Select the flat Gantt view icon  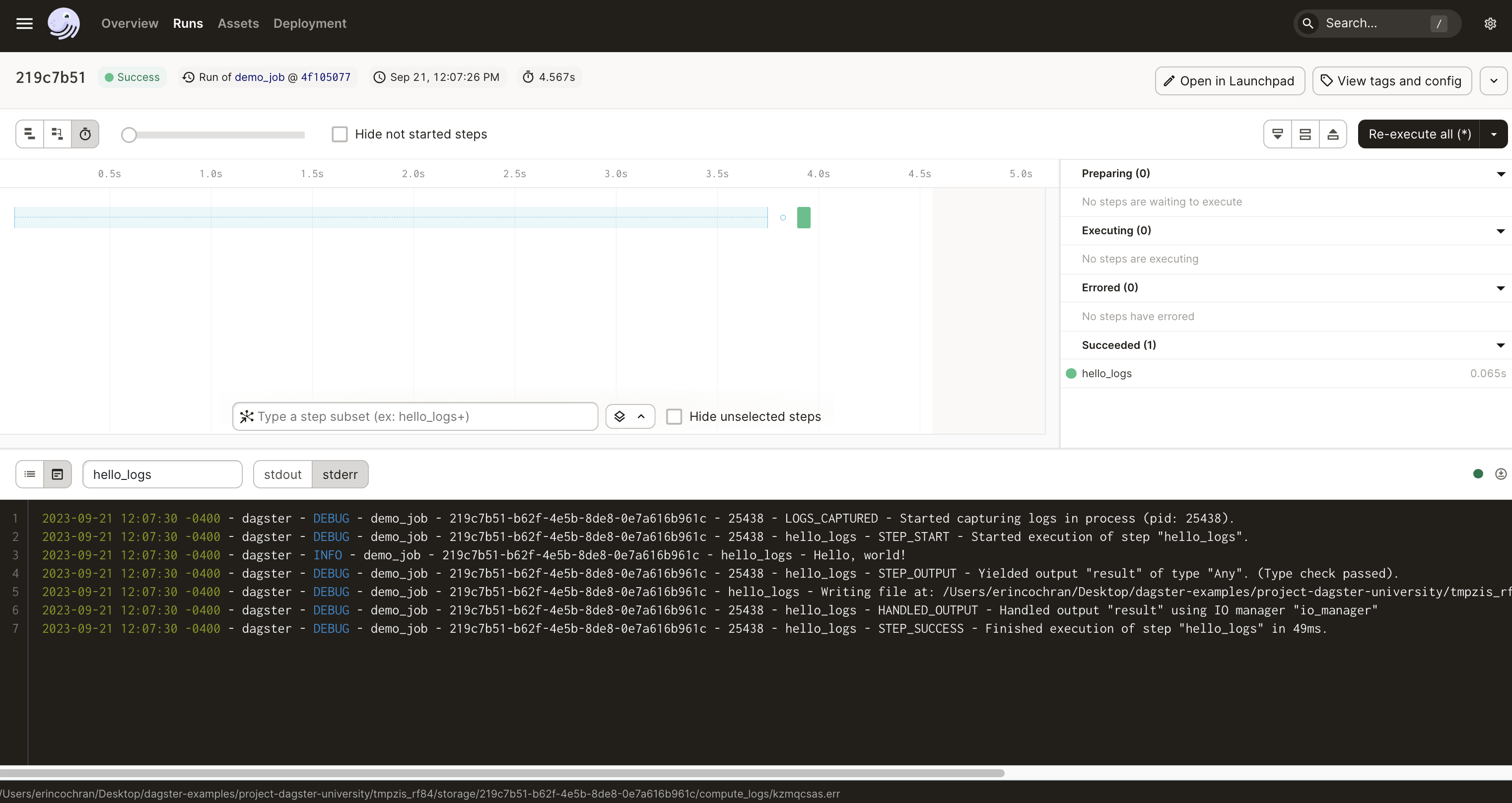[29, 134]
